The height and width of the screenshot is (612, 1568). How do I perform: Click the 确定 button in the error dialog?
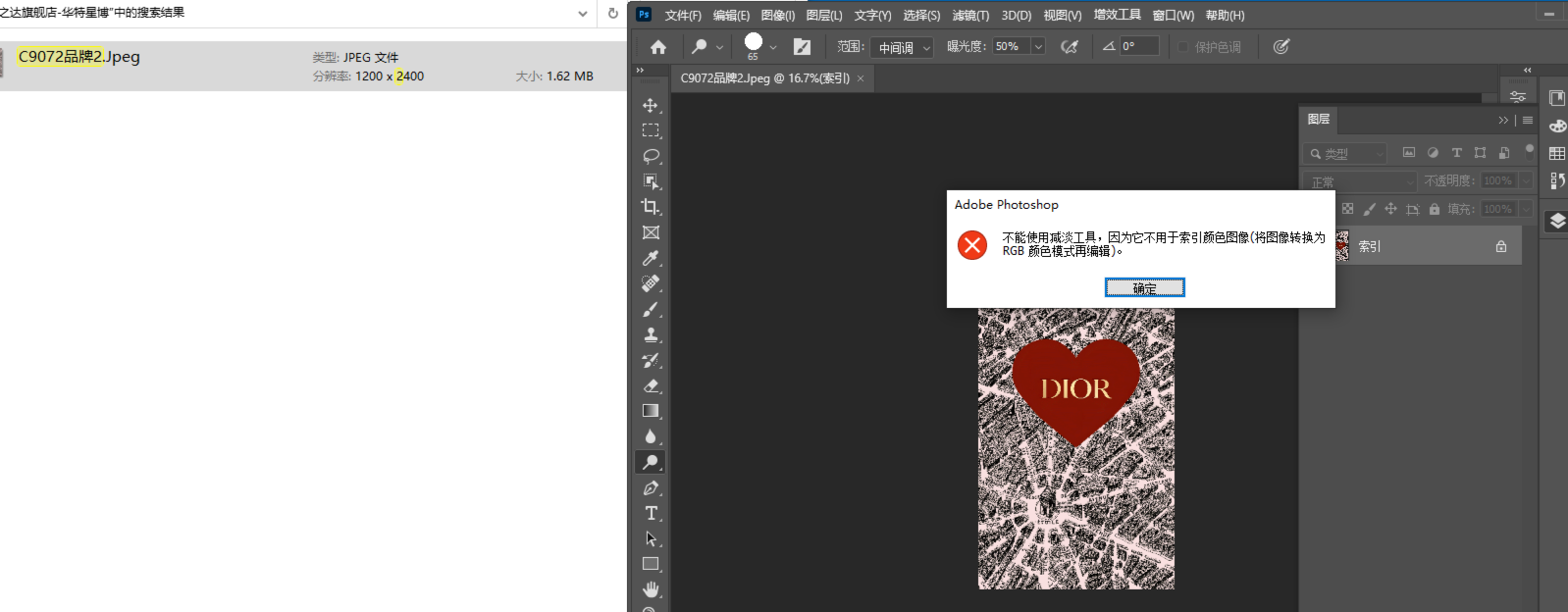click(1144, 287)
